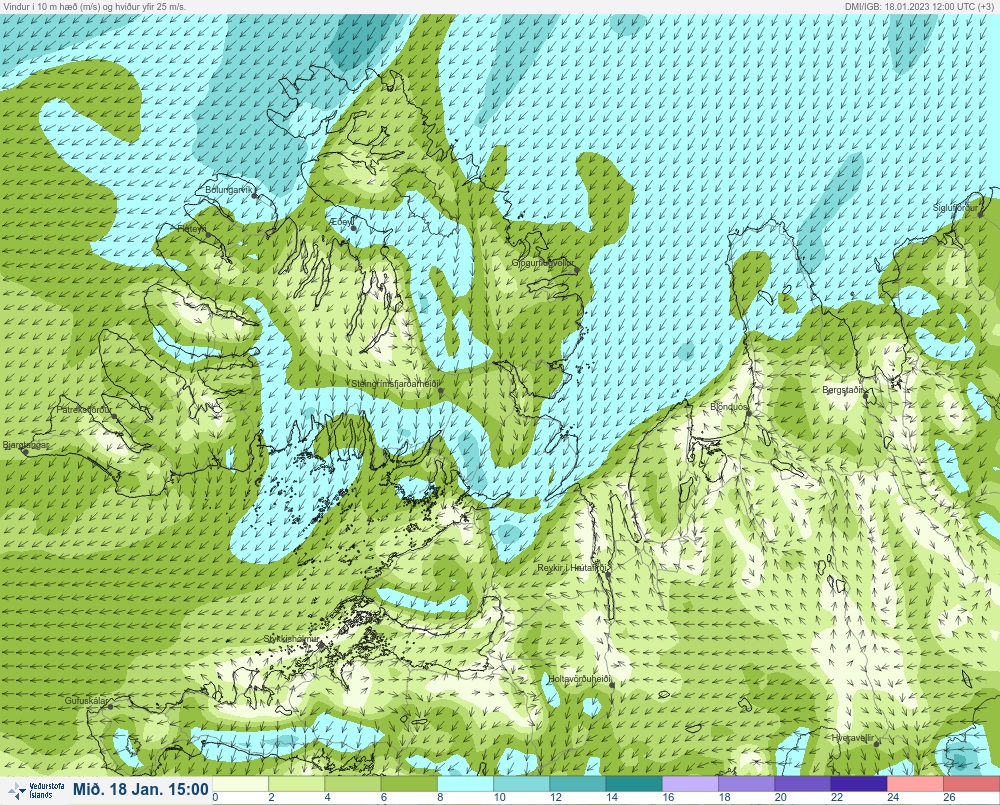Select the Reykir í Hrútafirði station label
Viewport: 1000px width, 805px height.
574,568
